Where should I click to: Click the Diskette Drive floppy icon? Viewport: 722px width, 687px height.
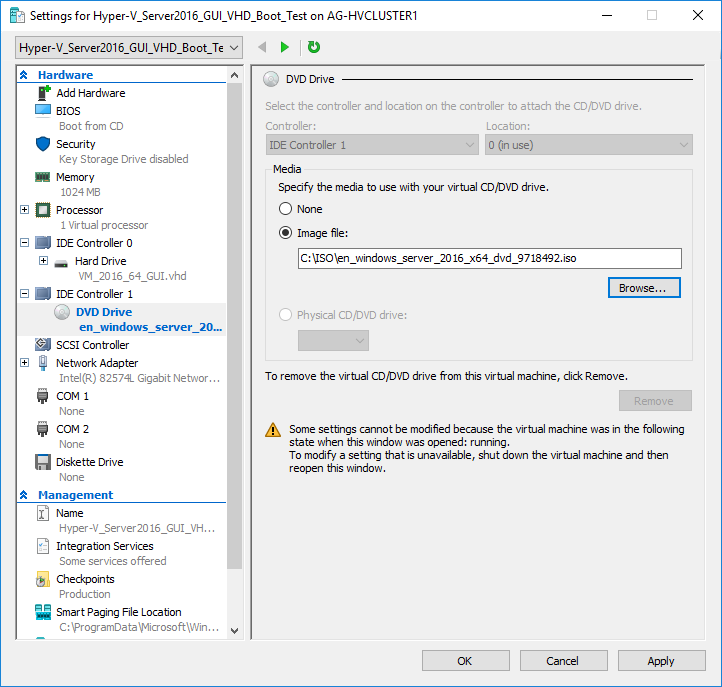[43, 462]
